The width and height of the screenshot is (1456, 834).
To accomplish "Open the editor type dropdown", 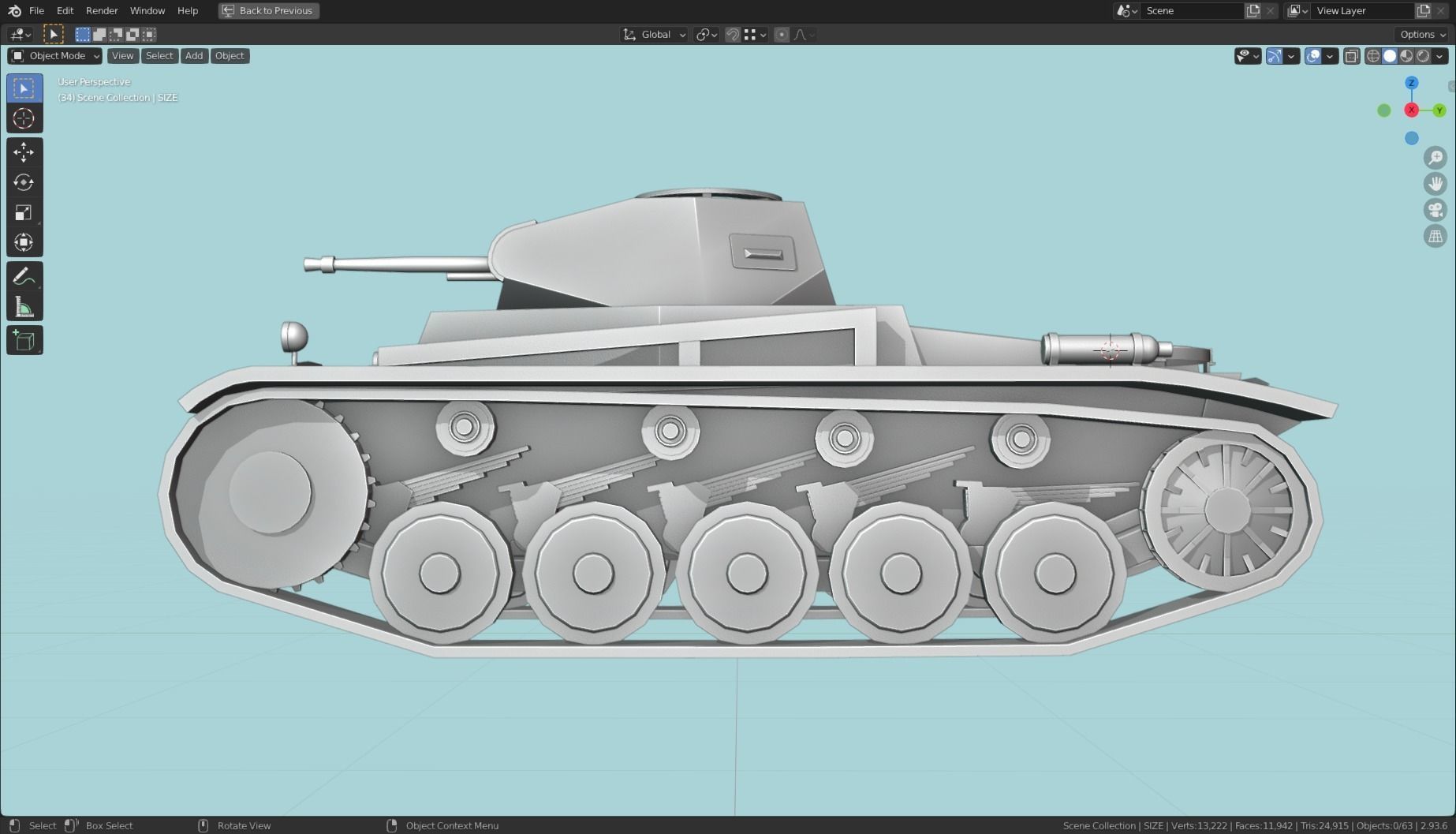I will pyautogui.click(x=21, y=34).
